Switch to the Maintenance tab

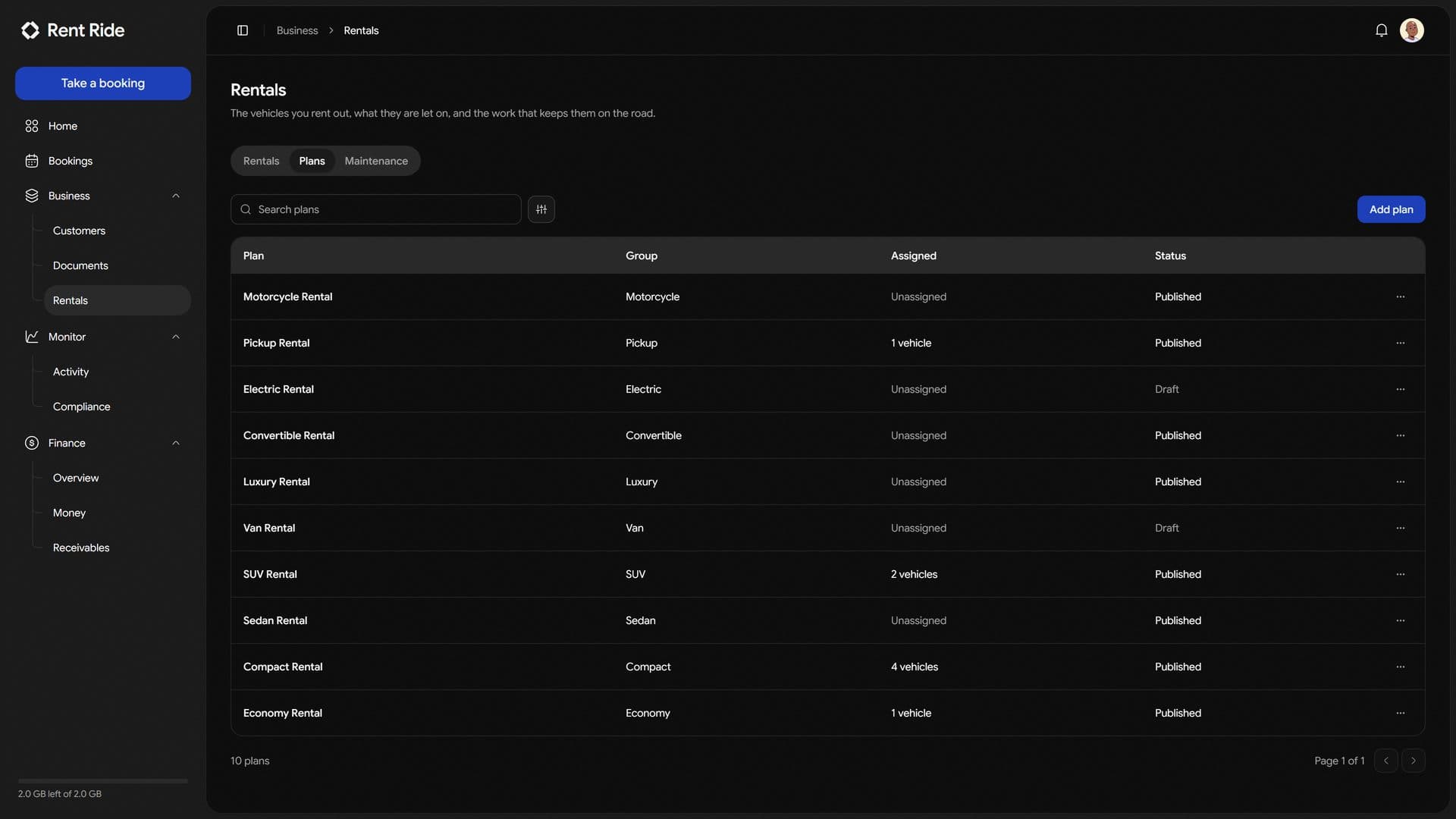coord(376,161)
